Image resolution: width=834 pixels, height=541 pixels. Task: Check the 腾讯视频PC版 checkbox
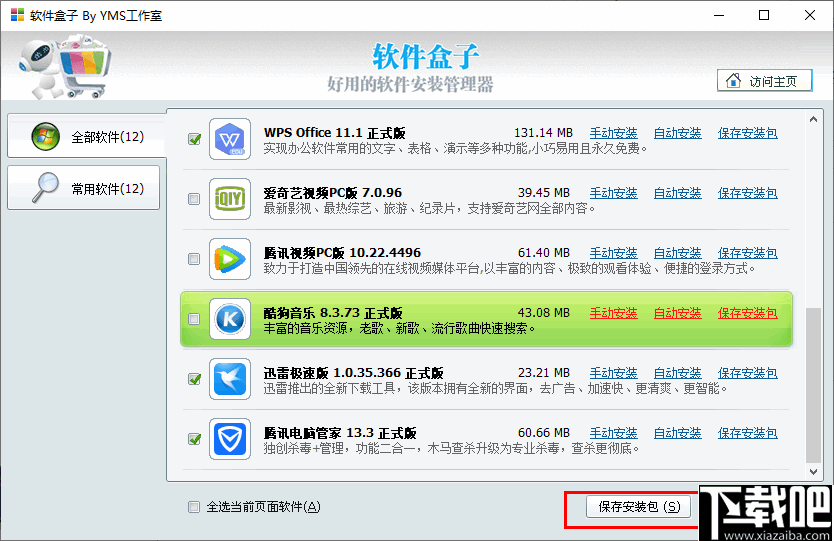point(194,259)
